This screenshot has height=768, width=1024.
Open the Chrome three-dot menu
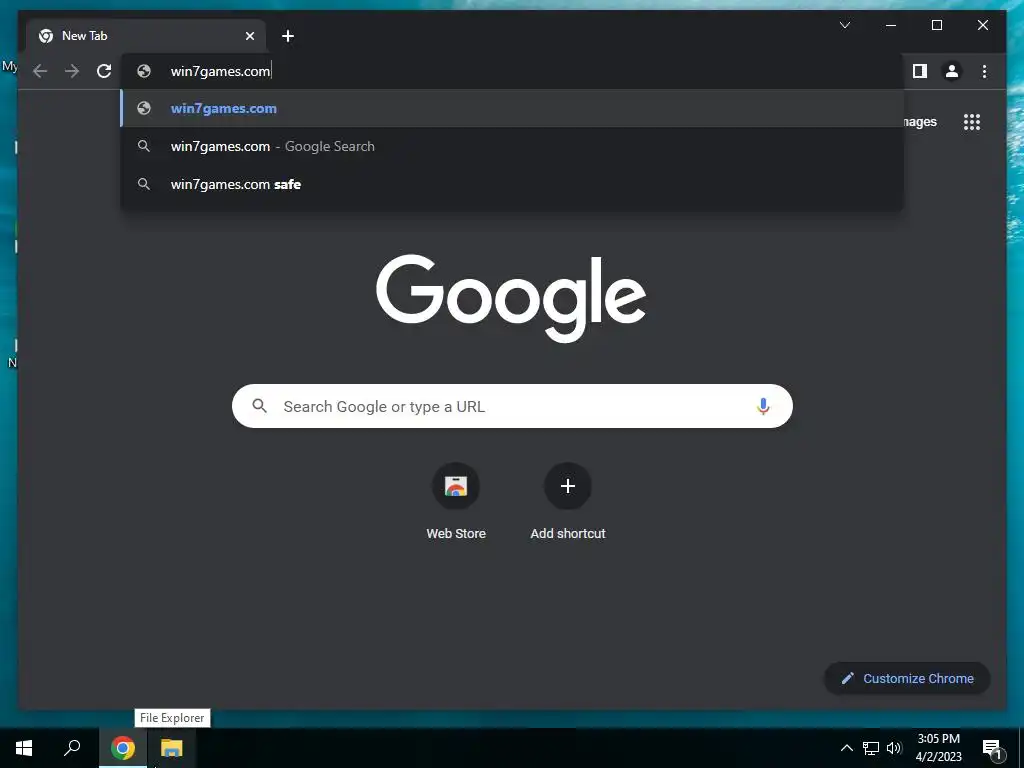coord(984,71)
